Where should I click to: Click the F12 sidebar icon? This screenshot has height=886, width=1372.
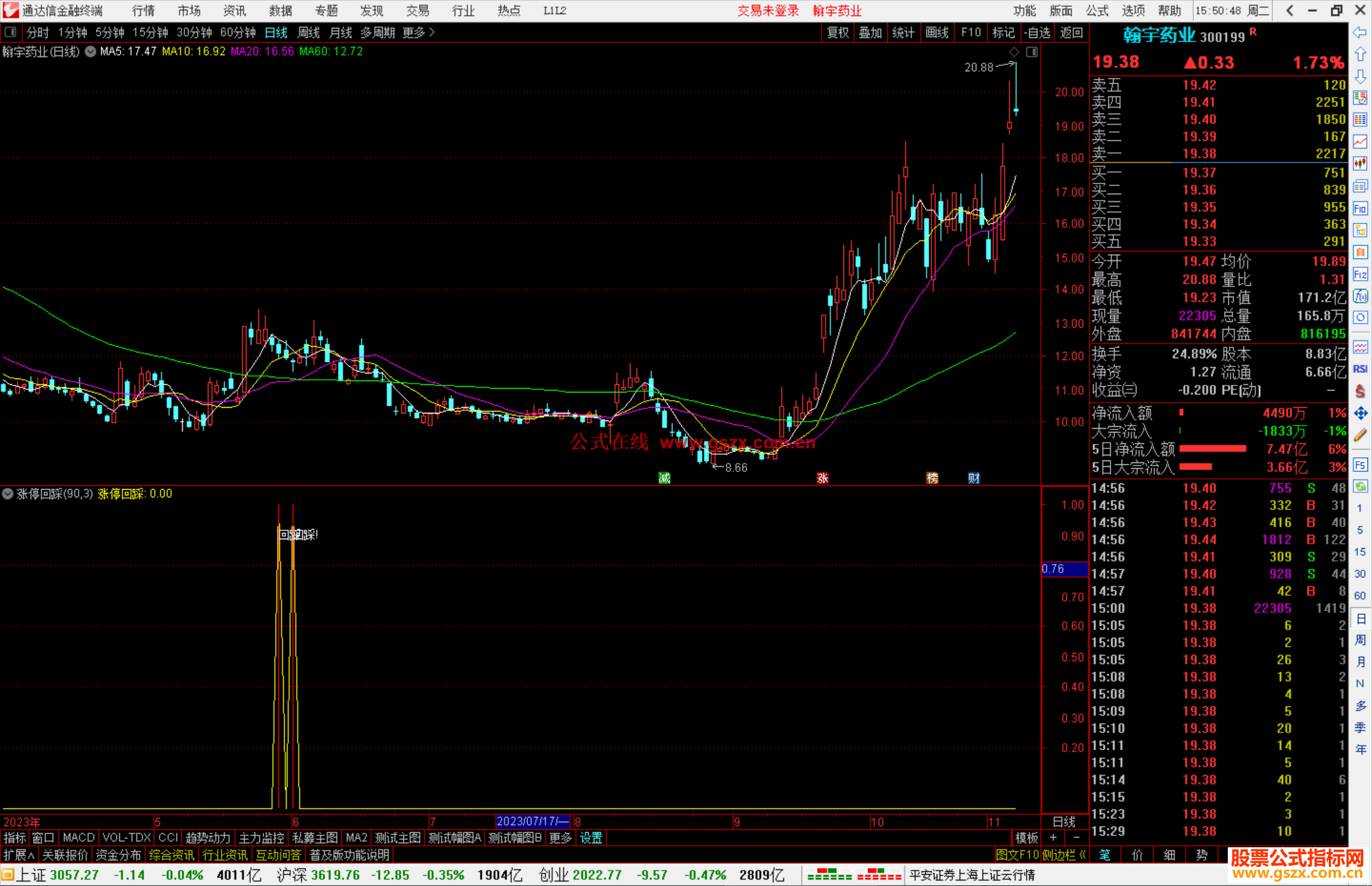[1360, 274]
